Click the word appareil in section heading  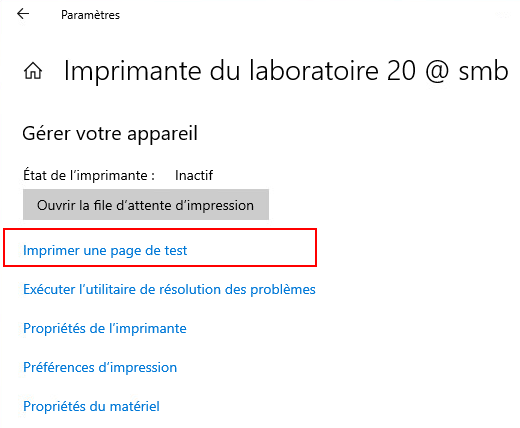coord(162,135)
